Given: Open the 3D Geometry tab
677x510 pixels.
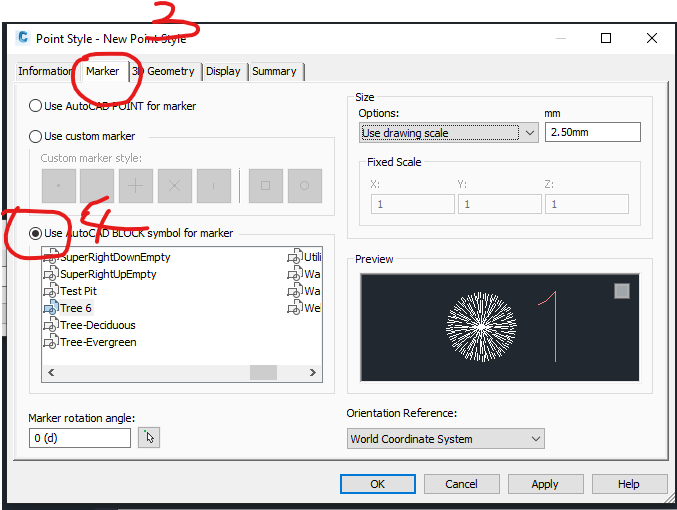Looking at the screenshot, I should click(166, 71).
